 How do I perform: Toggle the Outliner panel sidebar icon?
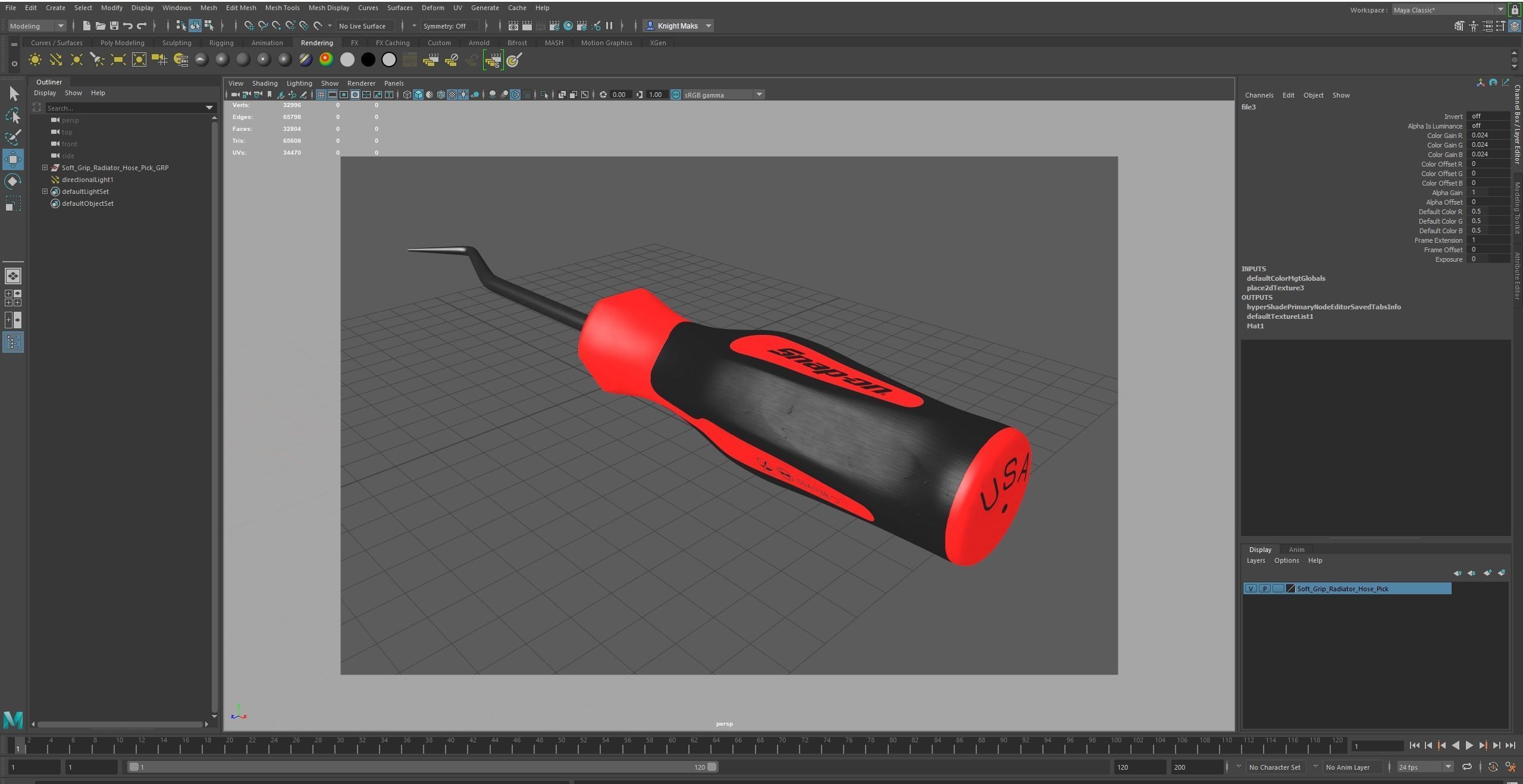[x=13, y=342]
